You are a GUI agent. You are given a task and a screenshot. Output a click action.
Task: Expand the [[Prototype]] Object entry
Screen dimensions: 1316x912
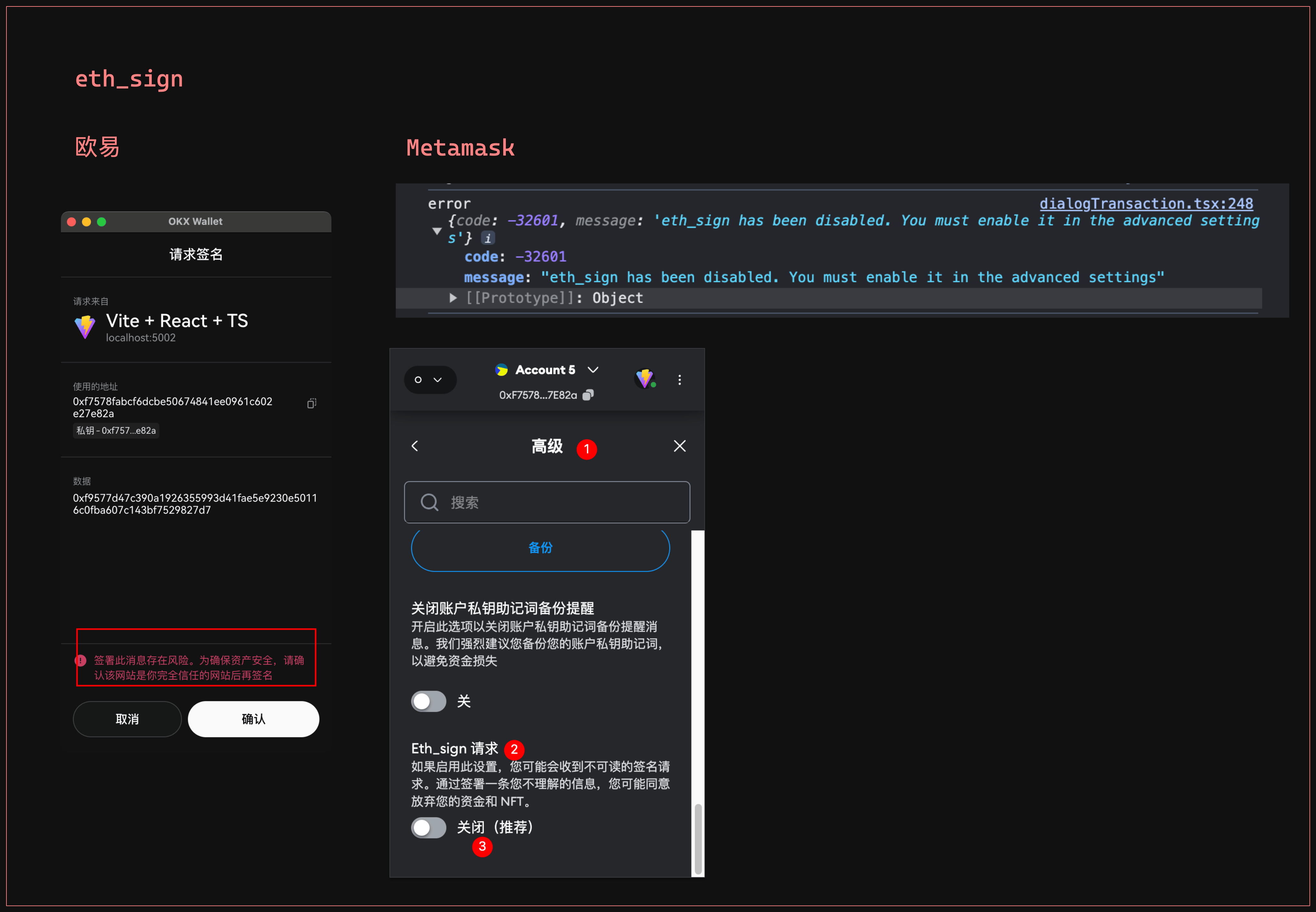pos(453,298)
